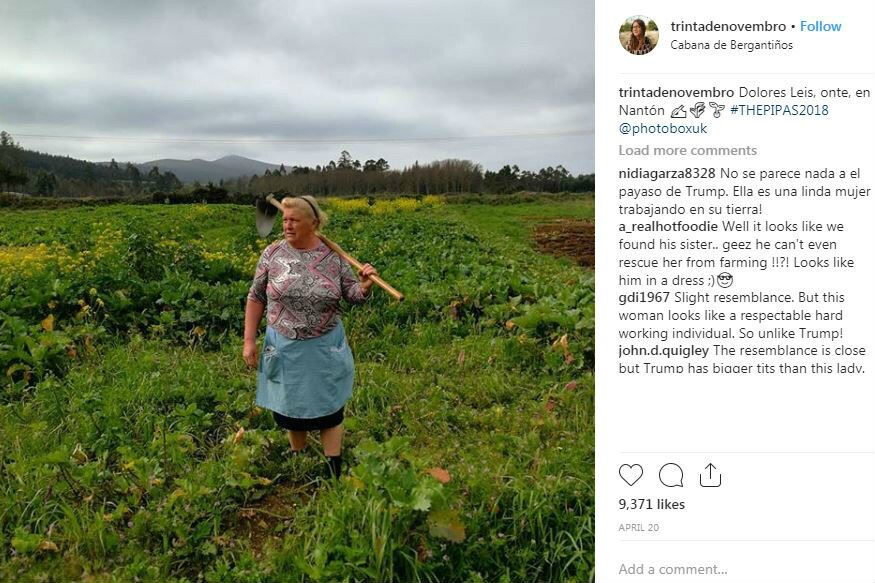Open john.d.quigley's commenter profile

click(x=664, y=350)
